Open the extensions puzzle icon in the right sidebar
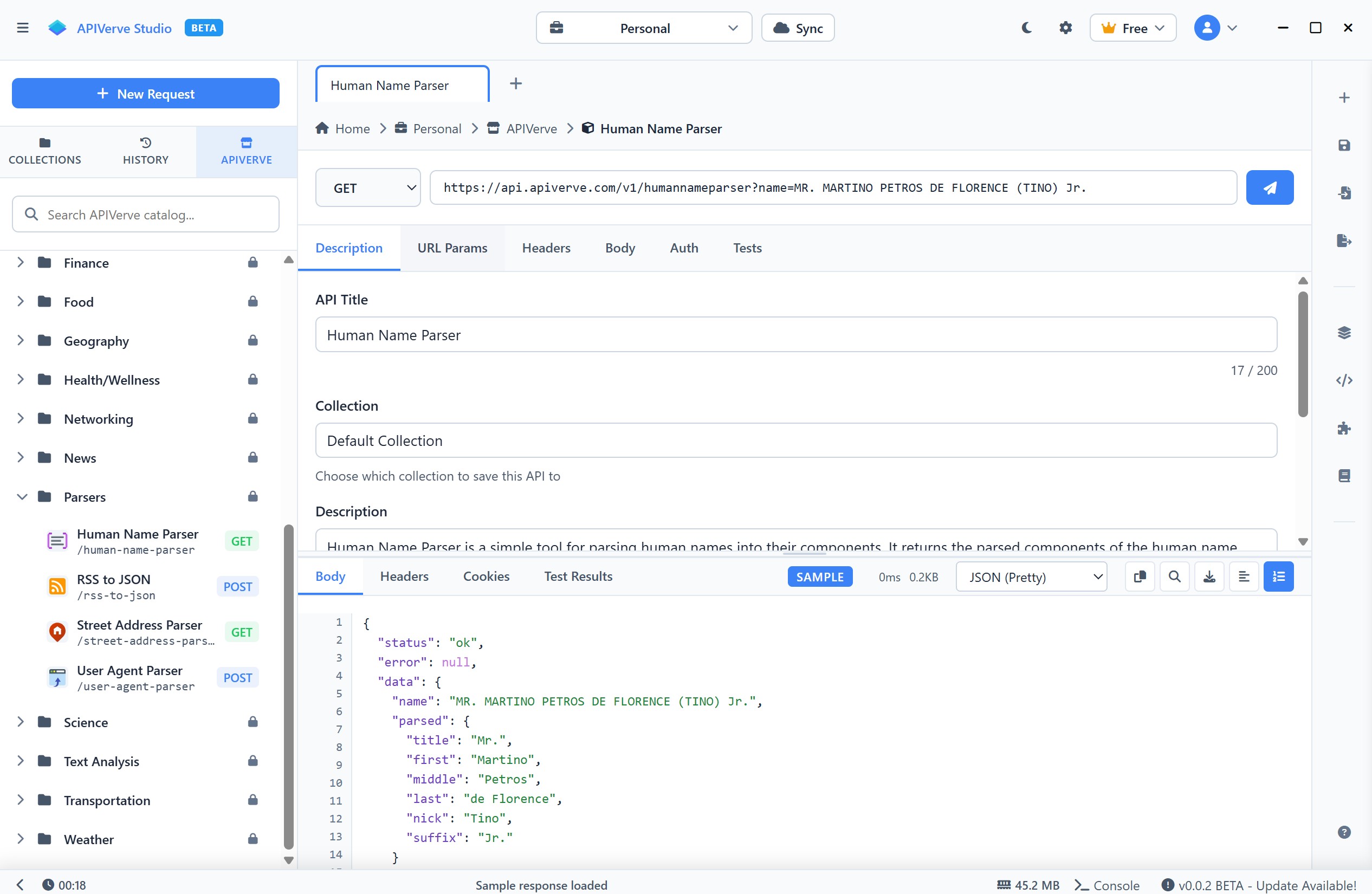This screenshot has height=894, width=1372. click(x=1345, y=427)
